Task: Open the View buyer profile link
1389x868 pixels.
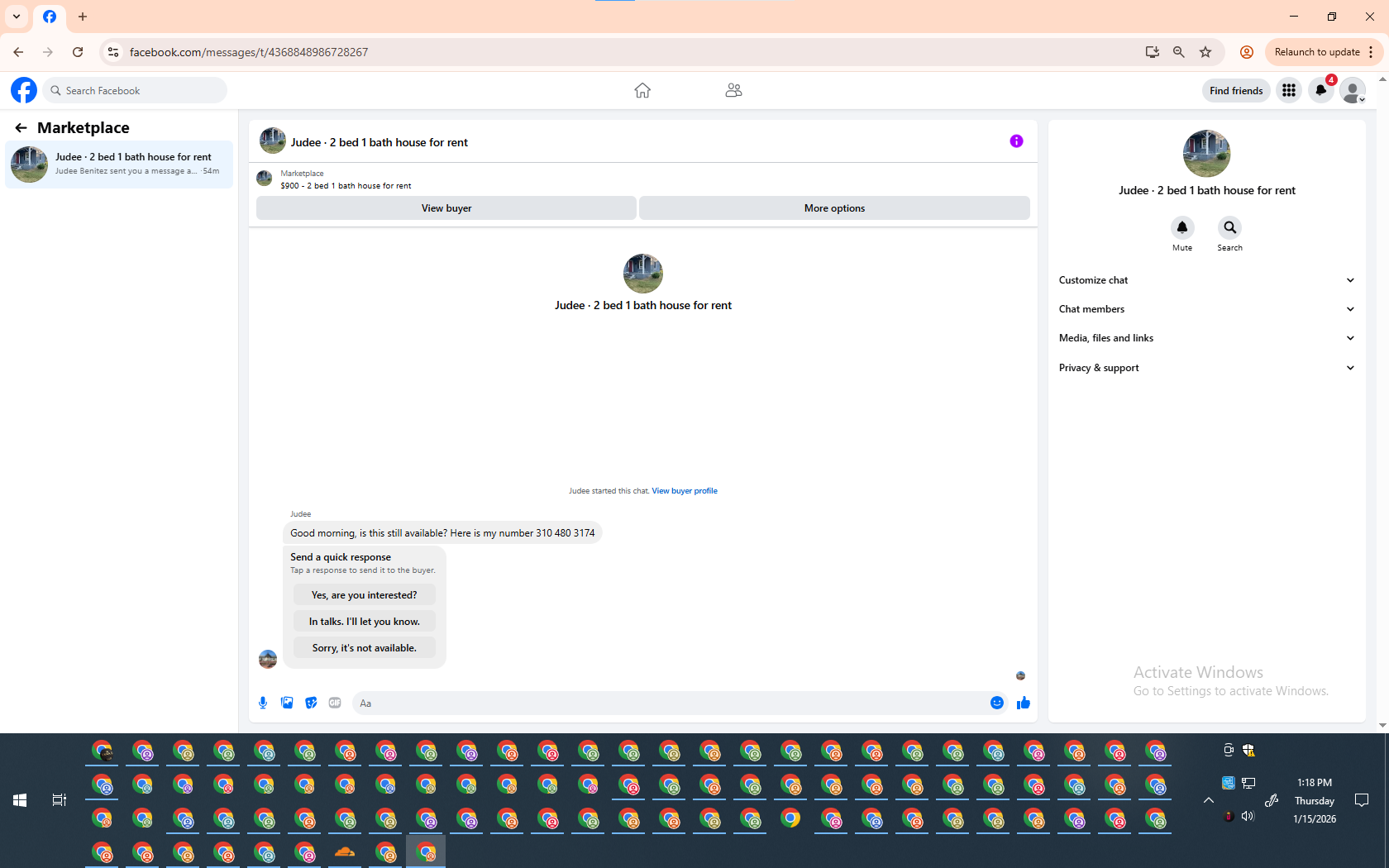Action: pos(685,491)
